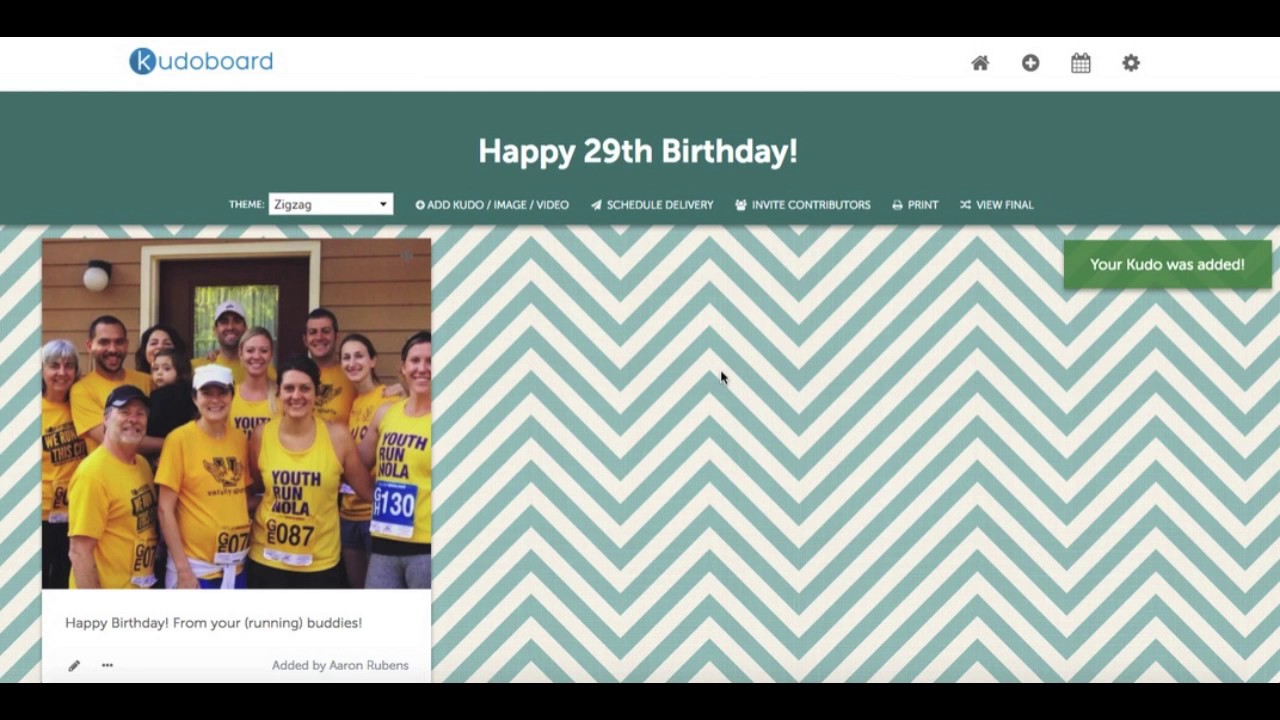Click Add Kudo / Image / Video
Image resolution: width=1280 pixels, height=720 pixels.
(x=492, y=205)
